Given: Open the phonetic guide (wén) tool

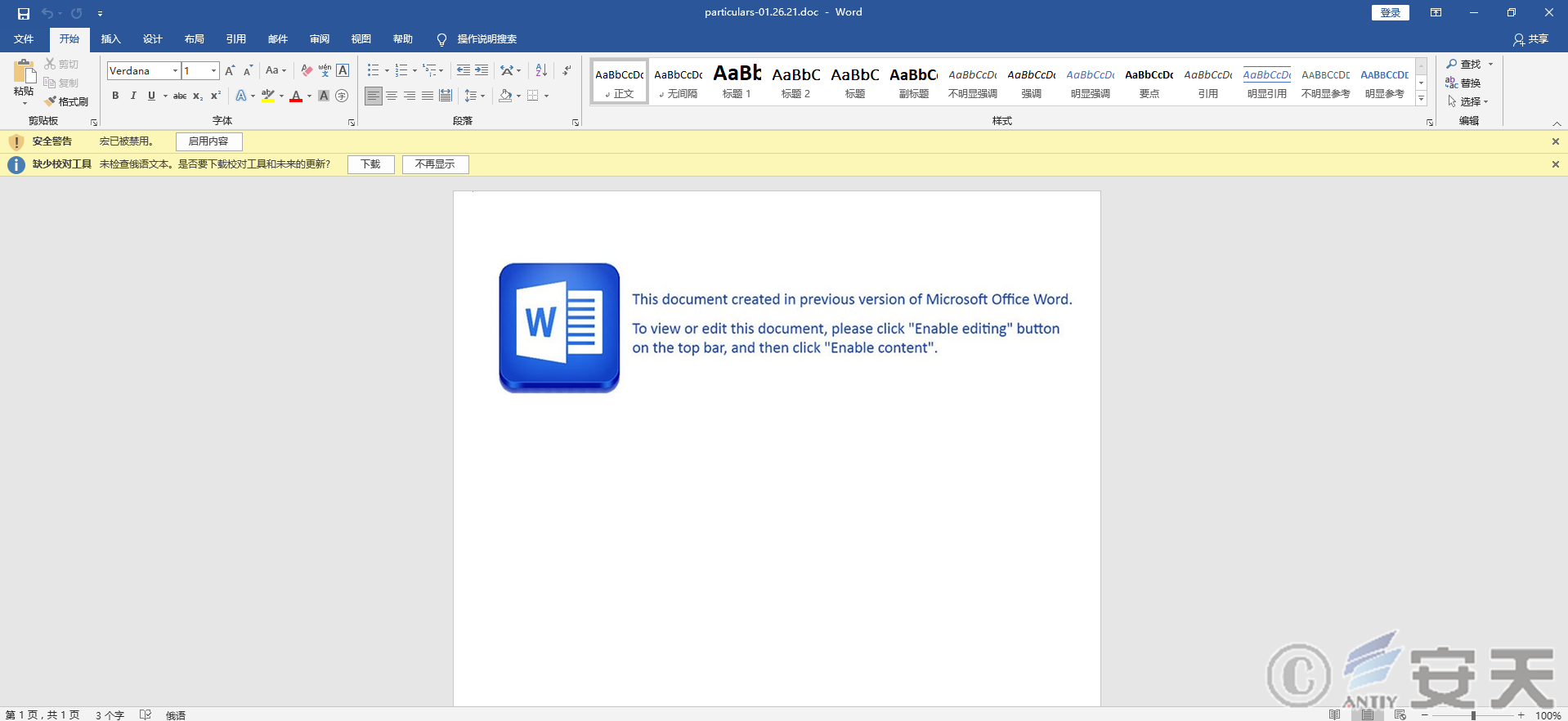Looking at the screenshot, I should (325, 70).
